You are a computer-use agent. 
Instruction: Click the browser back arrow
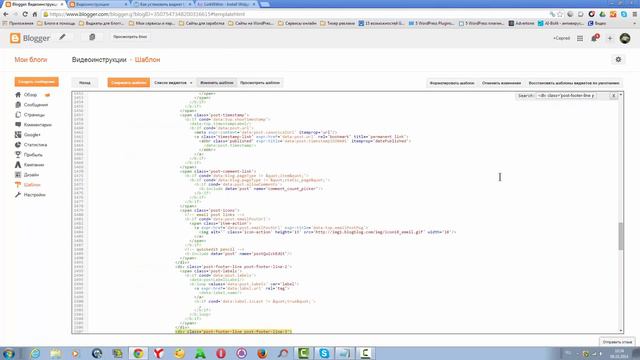6,14
